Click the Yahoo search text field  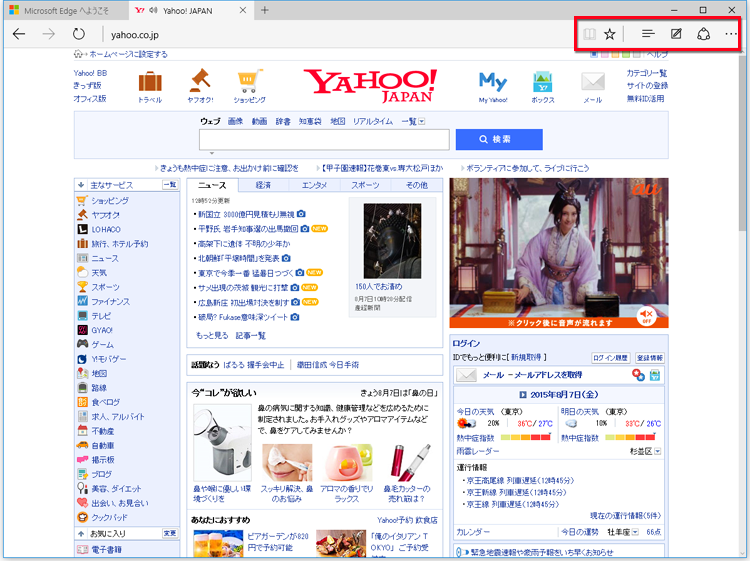point(324,139)
